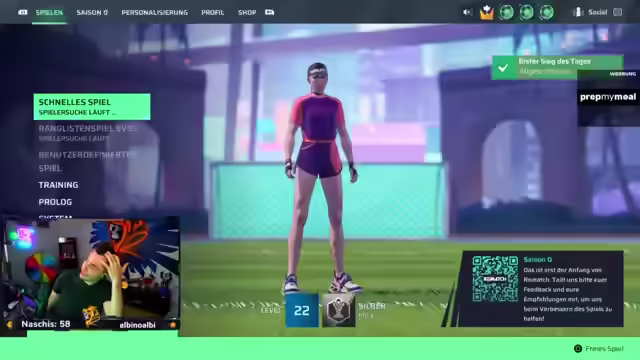Open the SHOP tab
640x360 pixels.
(247, 13)
